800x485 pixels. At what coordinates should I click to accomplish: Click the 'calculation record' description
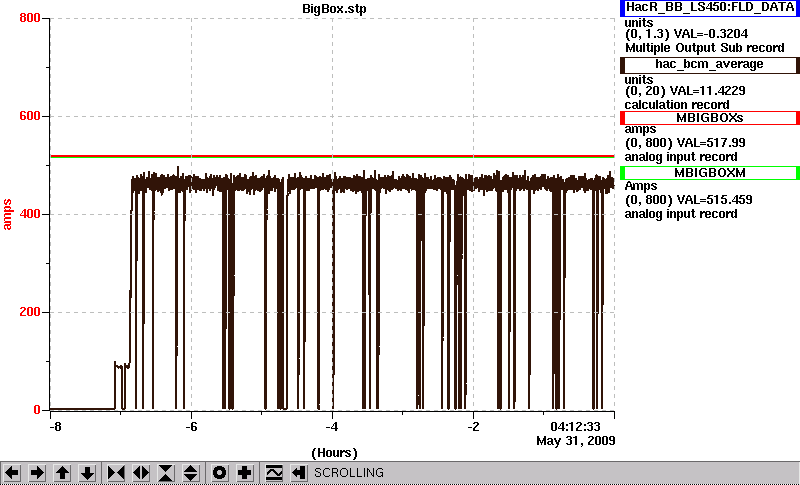677,105
